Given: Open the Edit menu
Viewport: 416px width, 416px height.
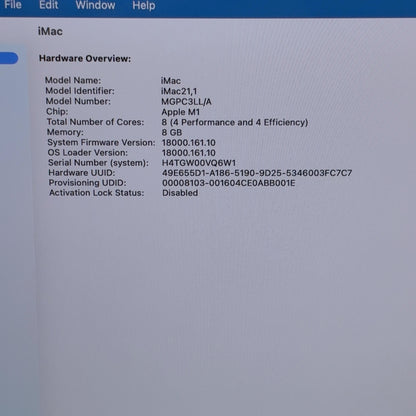Looking at the screenshot, I should pyautogui.click(x=49, y=5).
